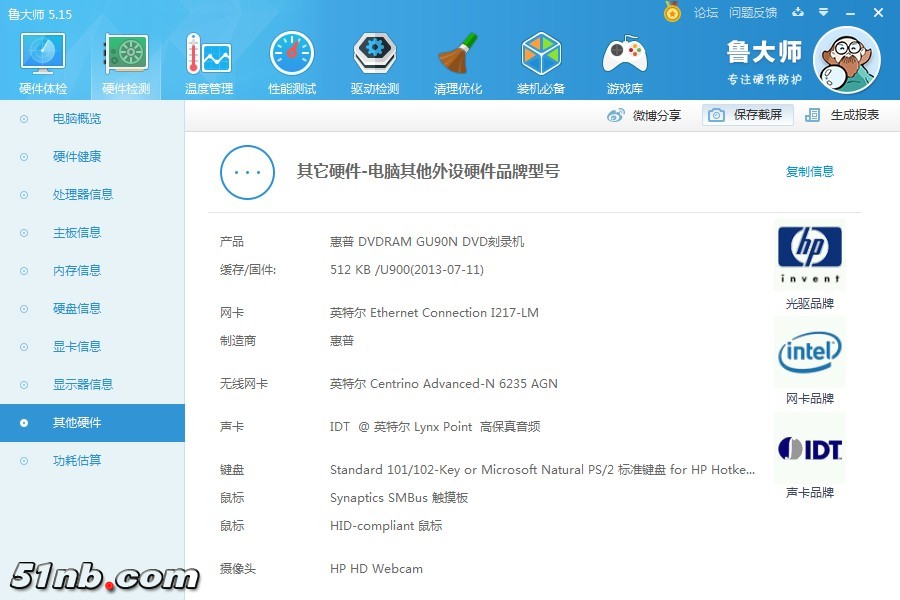Select 显卡信息 in the sidebar
Image resolution: width=900 pixels, height=600 pixels.
pyautogui.click(x=77, y=347)
